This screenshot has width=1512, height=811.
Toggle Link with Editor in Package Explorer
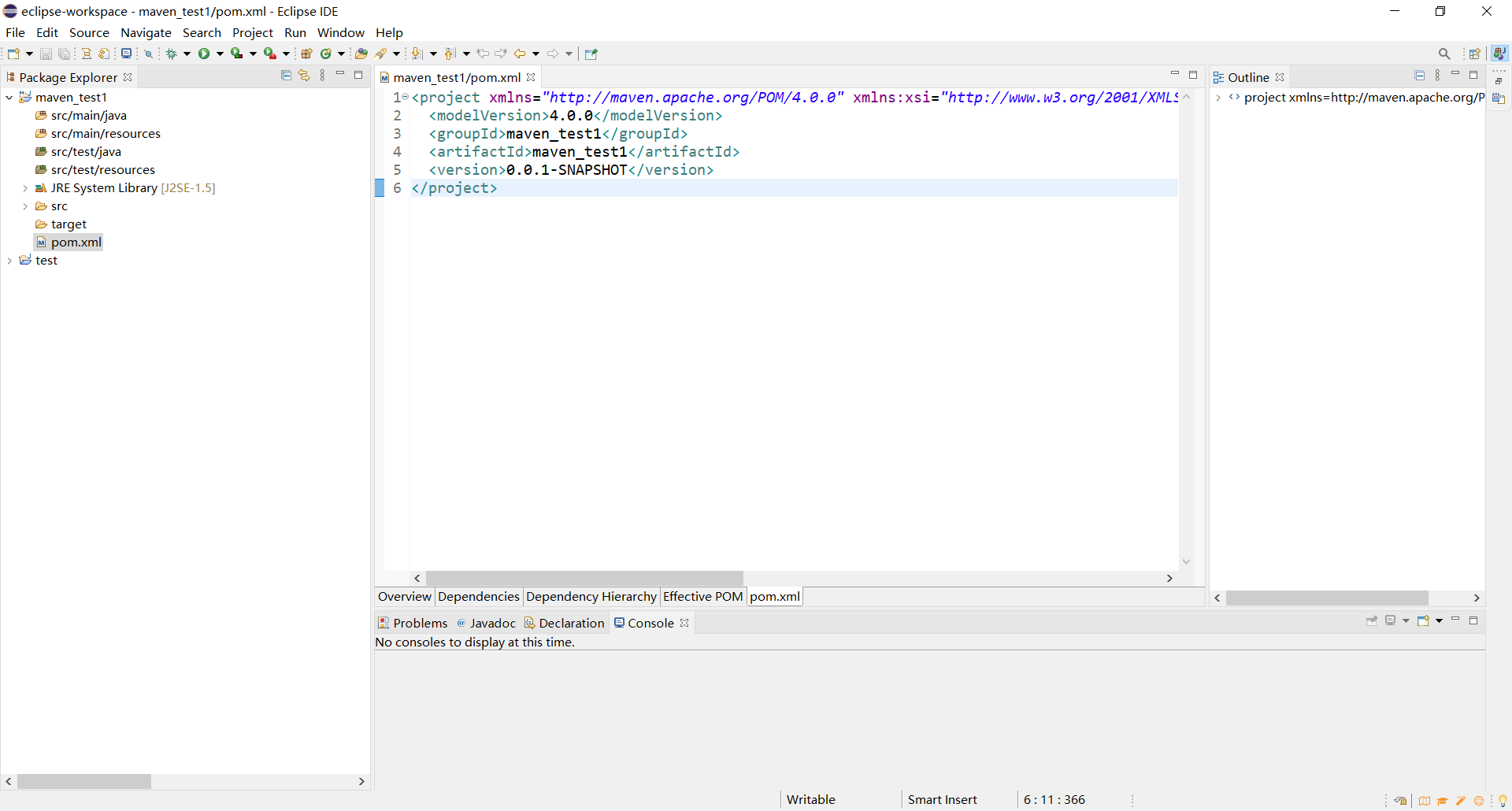[x=304, y=76]
